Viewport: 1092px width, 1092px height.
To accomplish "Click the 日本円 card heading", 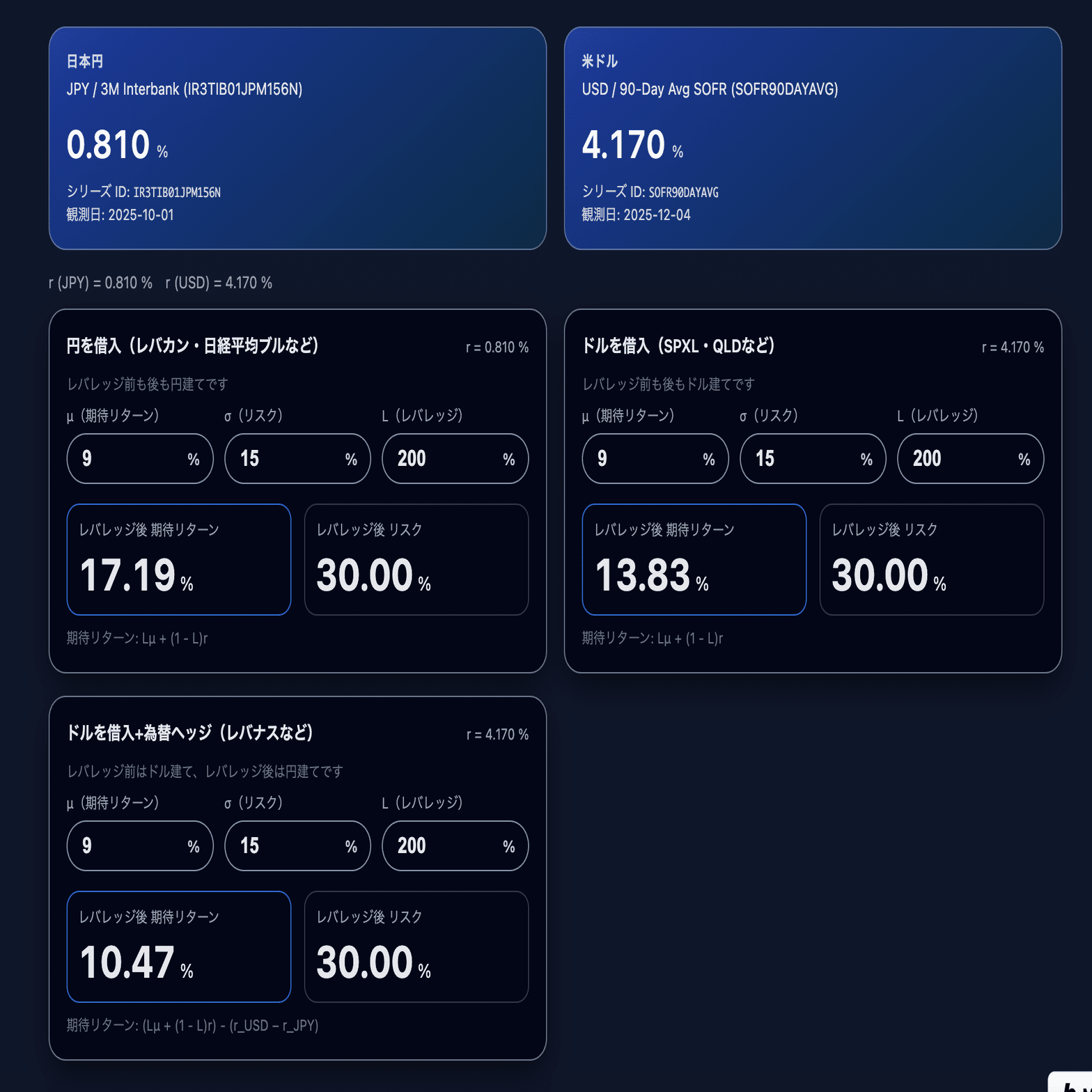I will tap(85, 61).
